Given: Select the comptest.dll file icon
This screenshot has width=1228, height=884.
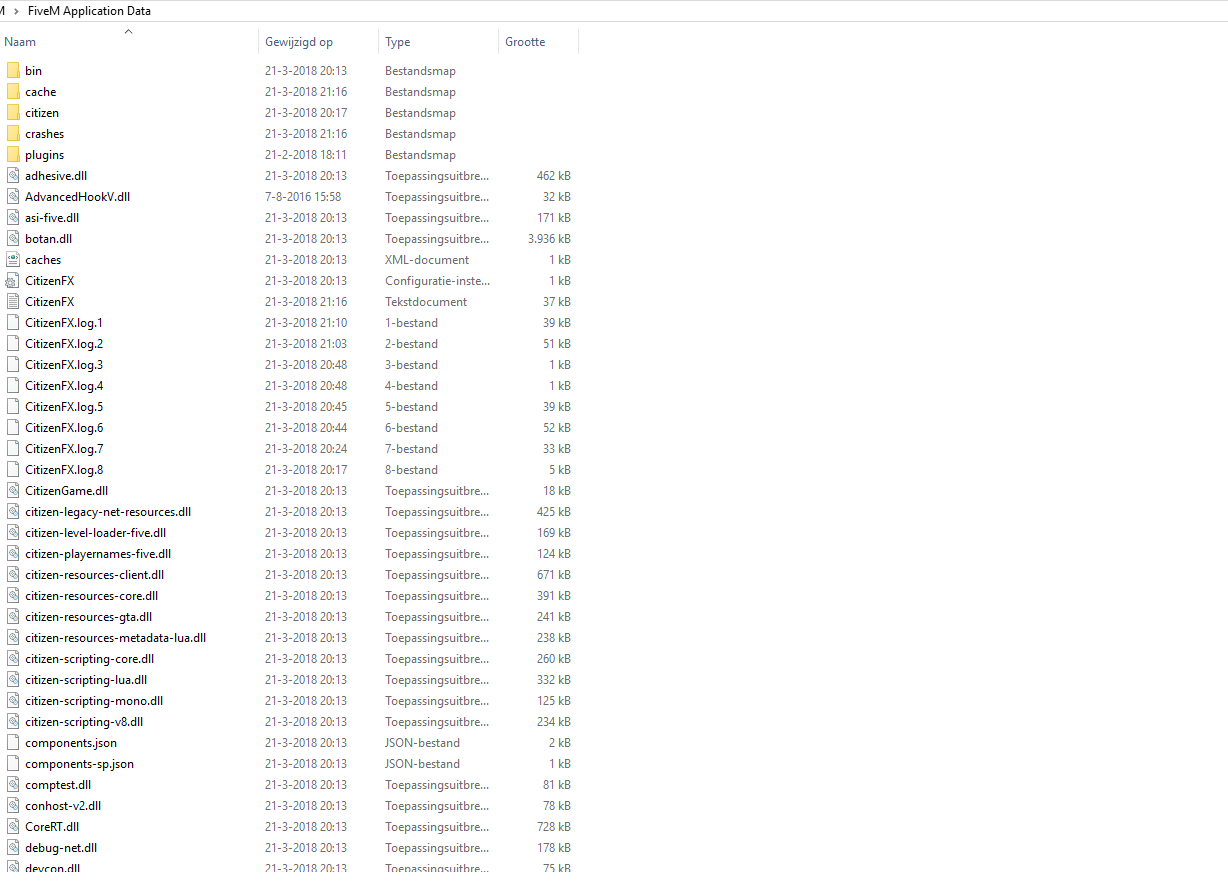Looking at the screenshot, I should tap(13, 784).
